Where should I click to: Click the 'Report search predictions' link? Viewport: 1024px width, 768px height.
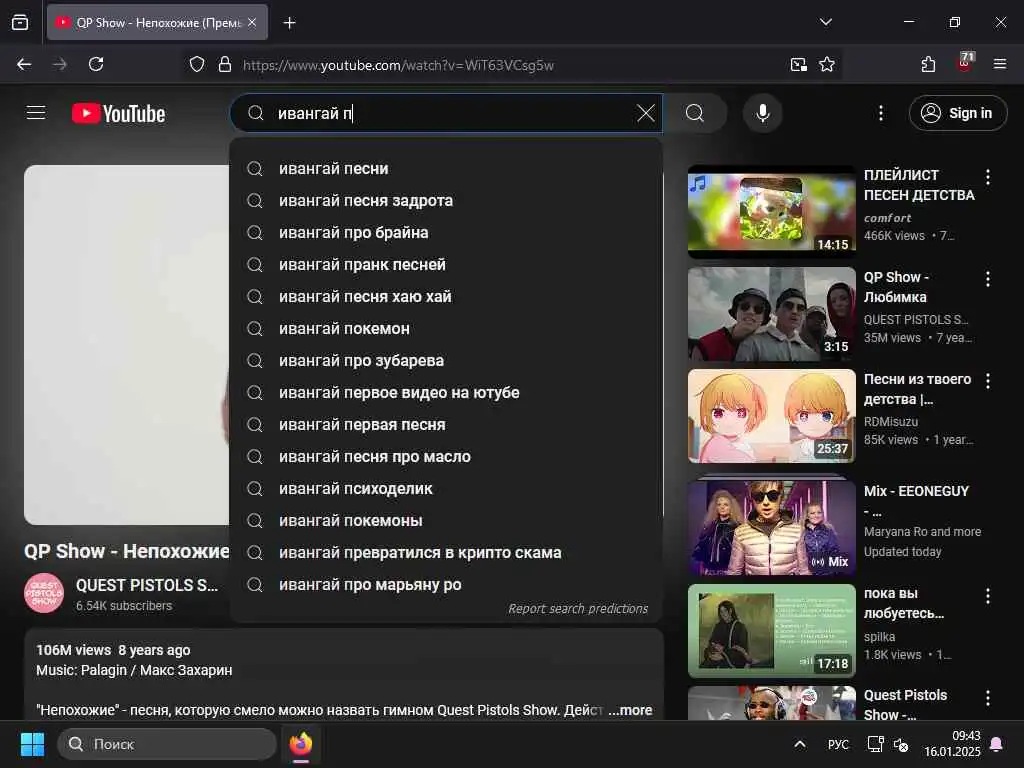(x=578, y=609)
